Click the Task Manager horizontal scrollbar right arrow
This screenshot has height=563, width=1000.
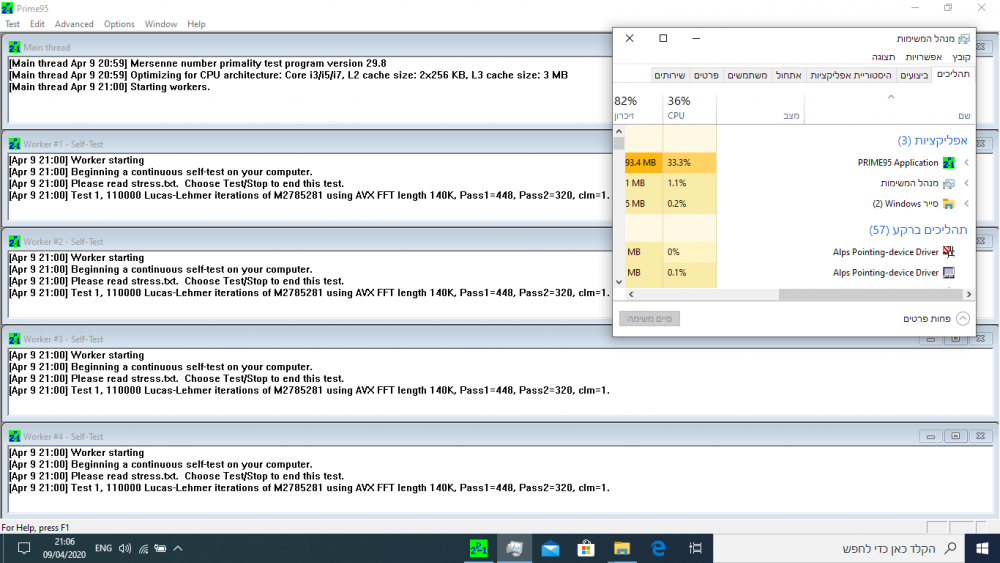click(x=969, y=294)
